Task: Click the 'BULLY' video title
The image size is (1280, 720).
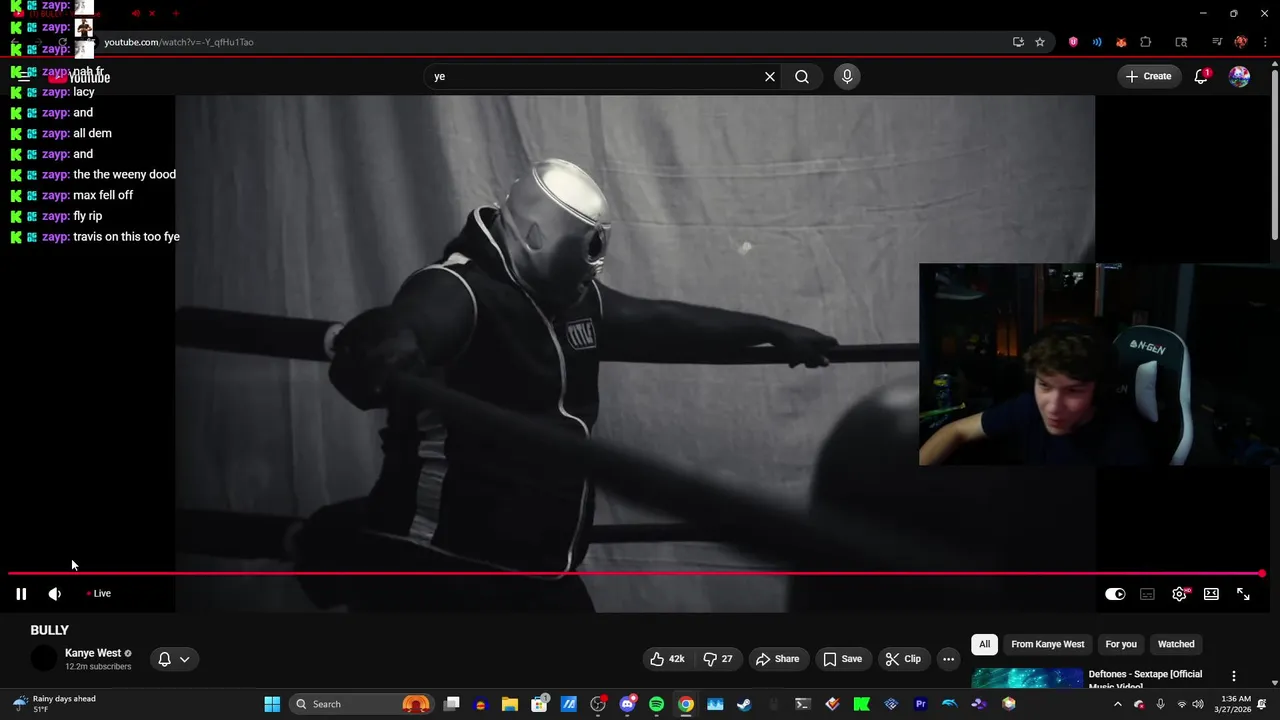Action: pos(50,630)
